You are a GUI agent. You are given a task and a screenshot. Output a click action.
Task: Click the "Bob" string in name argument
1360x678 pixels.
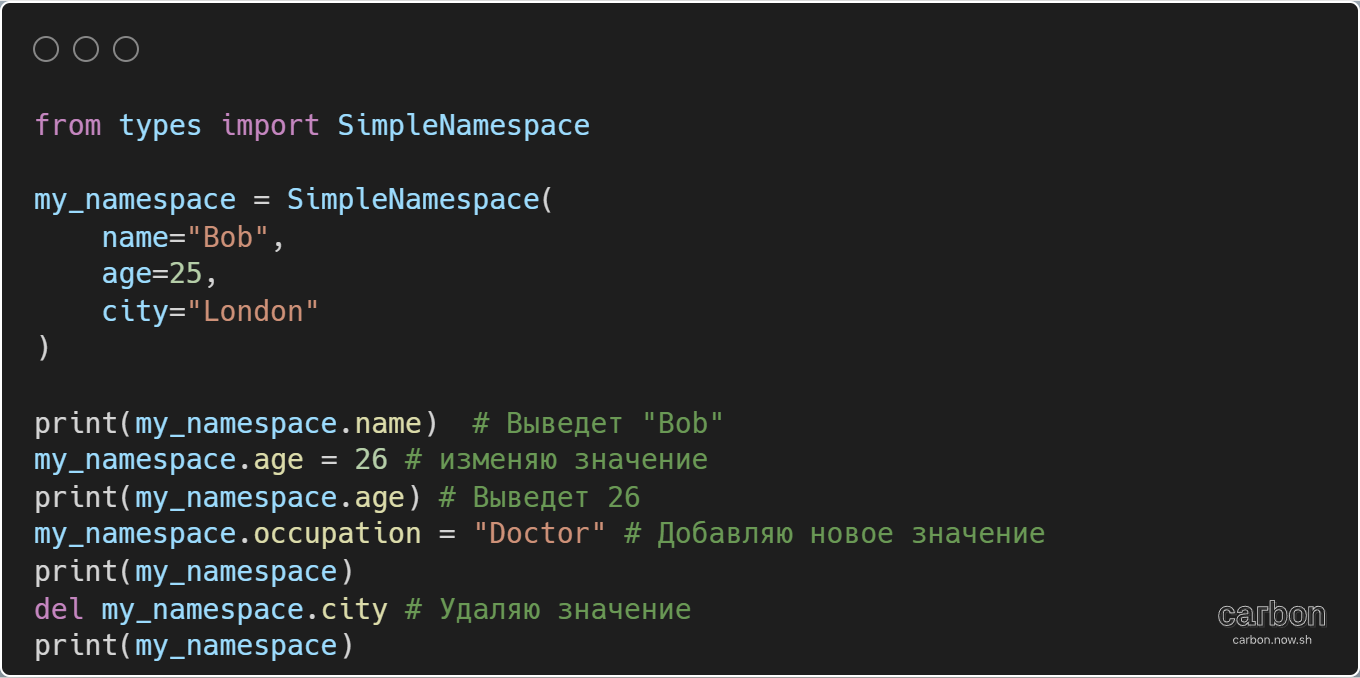236,238
